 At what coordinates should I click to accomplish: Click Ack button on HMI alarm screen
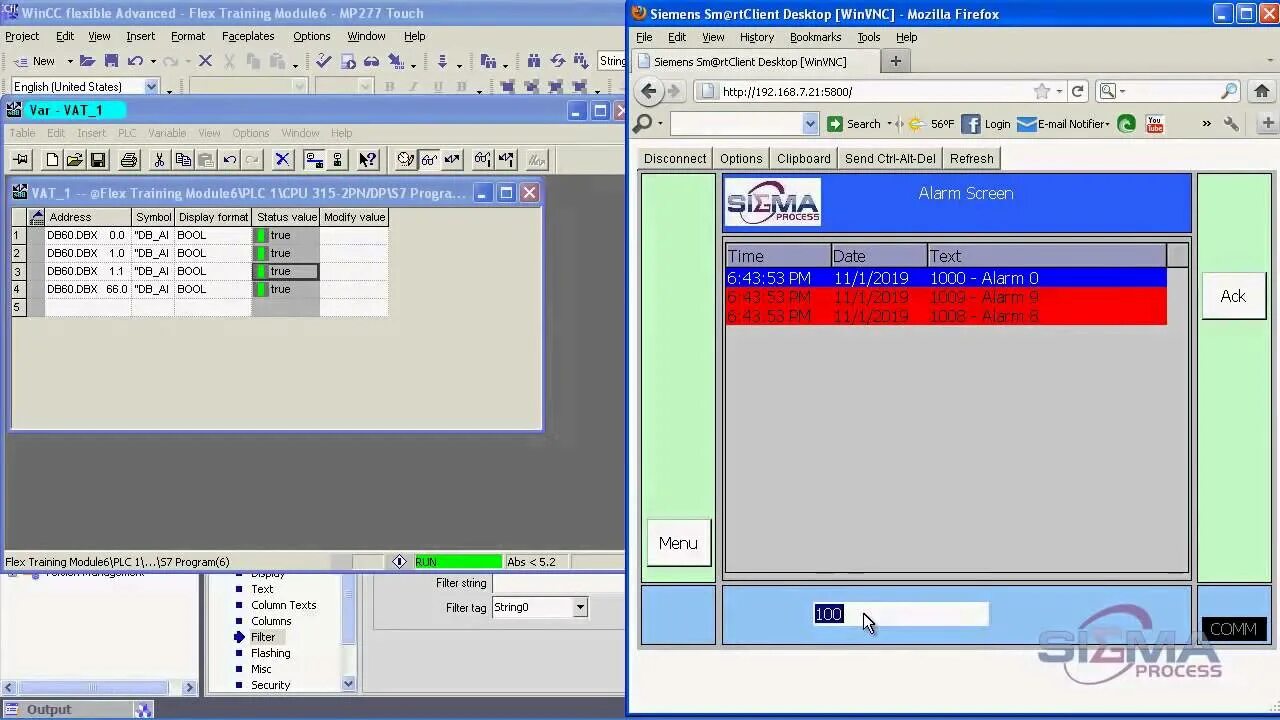point(1233,296)
